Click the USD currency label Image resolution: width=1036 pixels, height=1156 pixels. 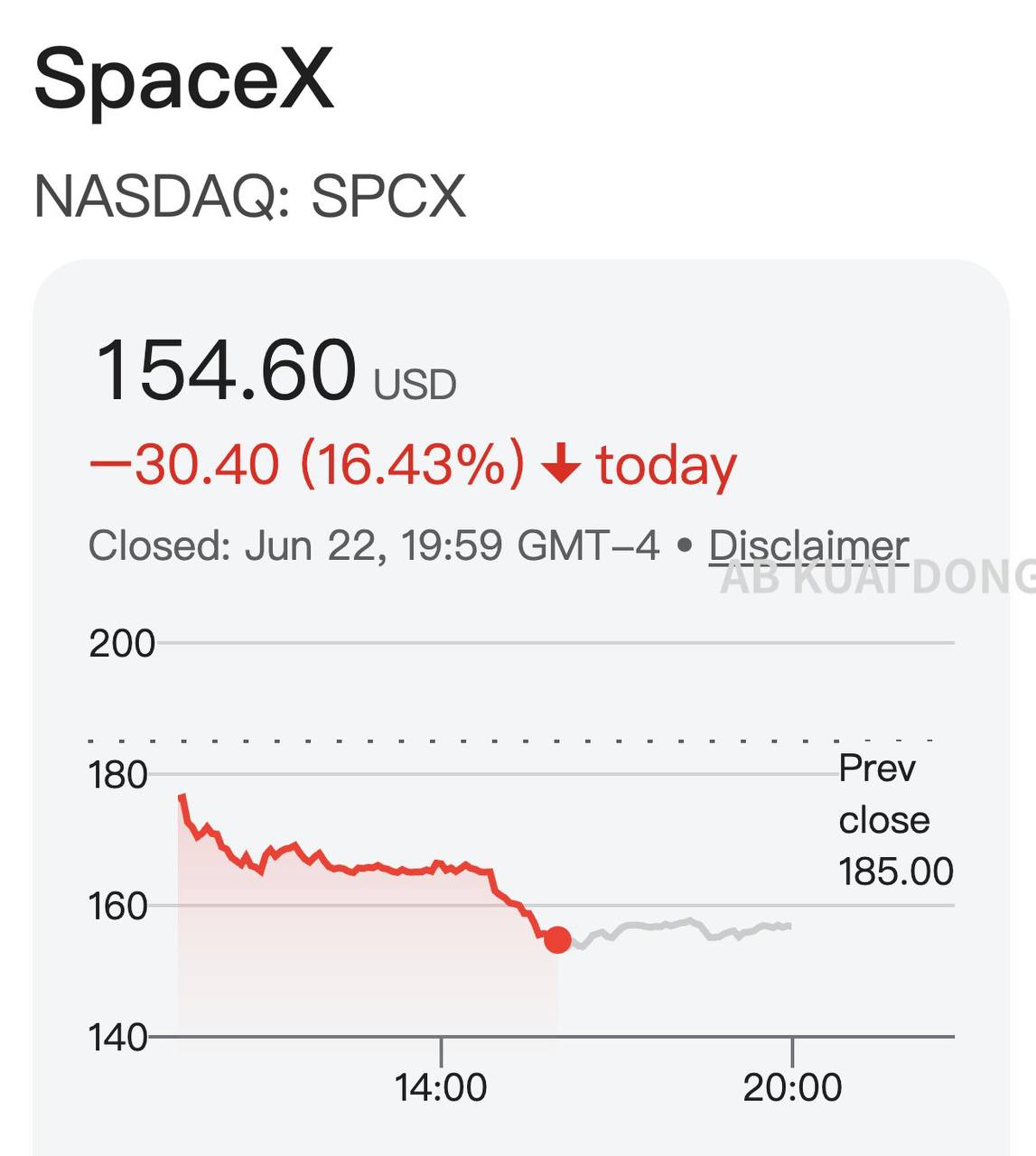(x=415, y=386)
